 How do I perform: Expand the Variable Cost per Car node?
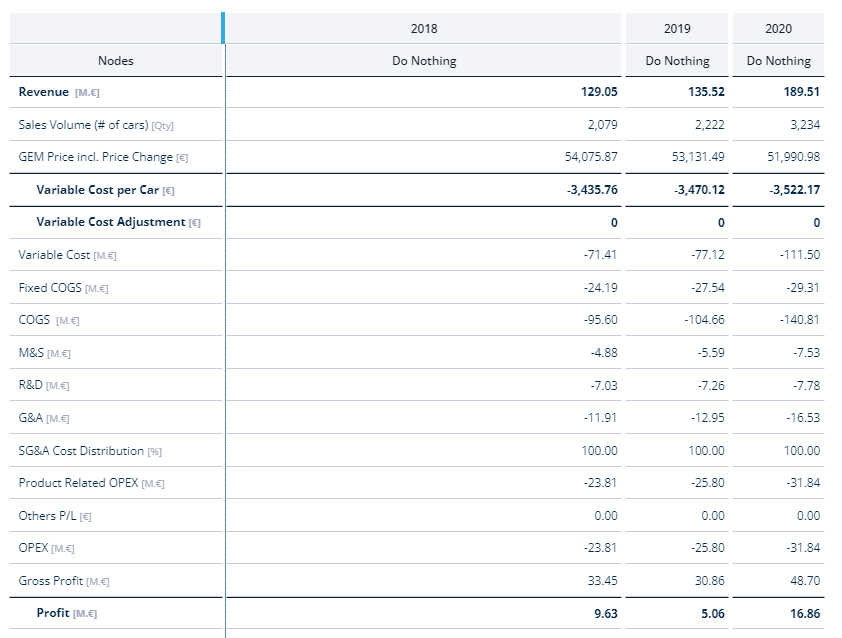98,190
